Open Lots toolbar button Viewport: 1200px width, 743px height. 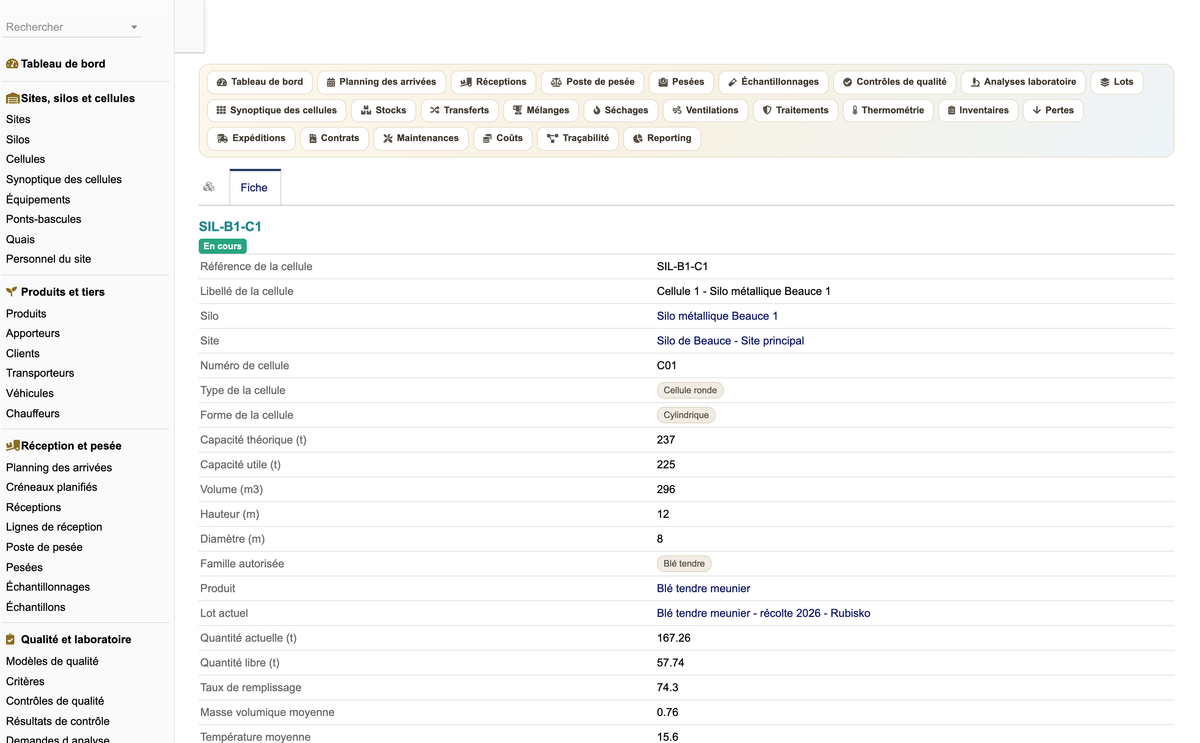pyautogui.click(x=1116, y=82)
